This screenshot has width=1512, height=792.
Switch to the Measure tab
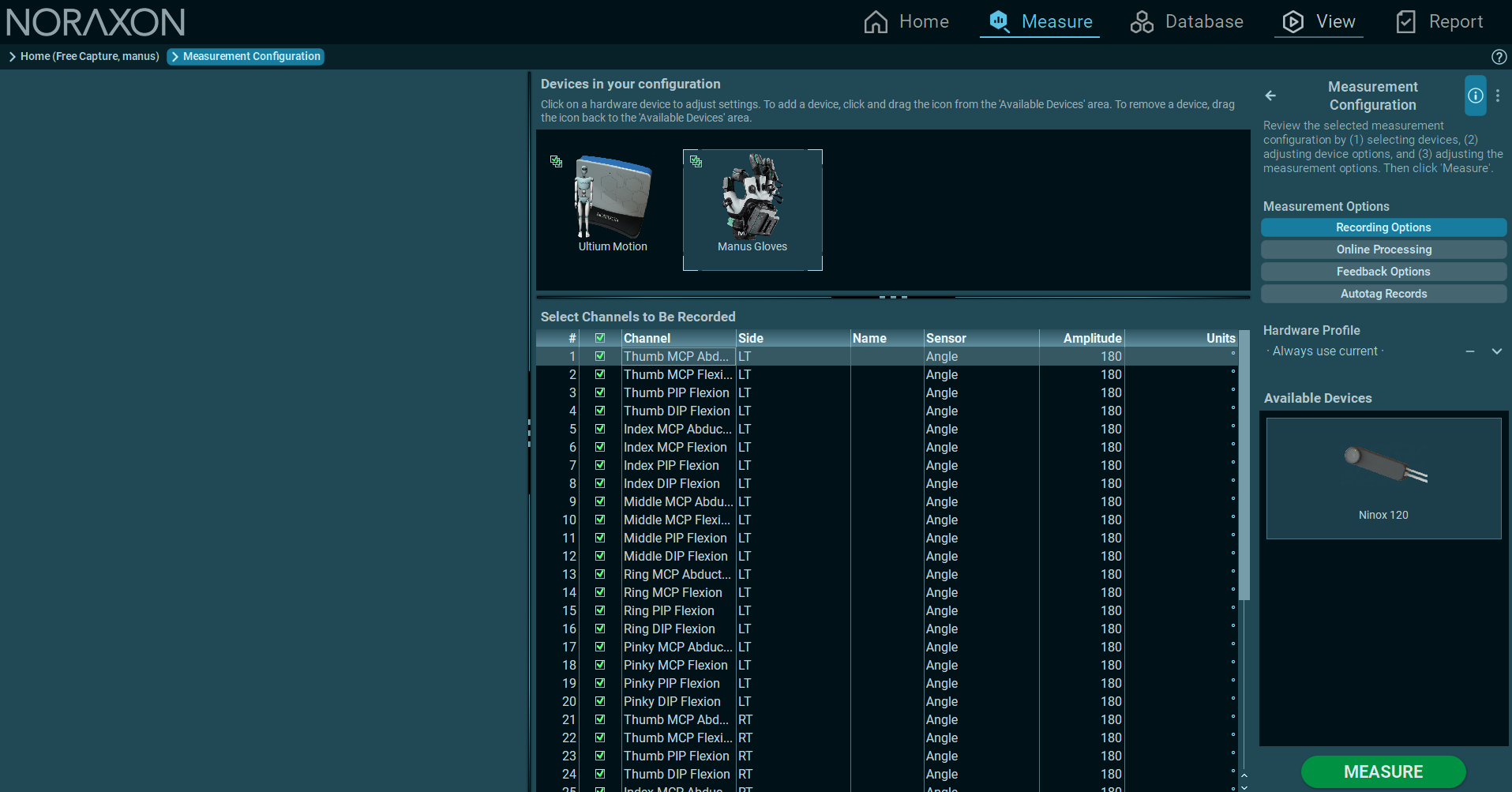coord(1040,21)
